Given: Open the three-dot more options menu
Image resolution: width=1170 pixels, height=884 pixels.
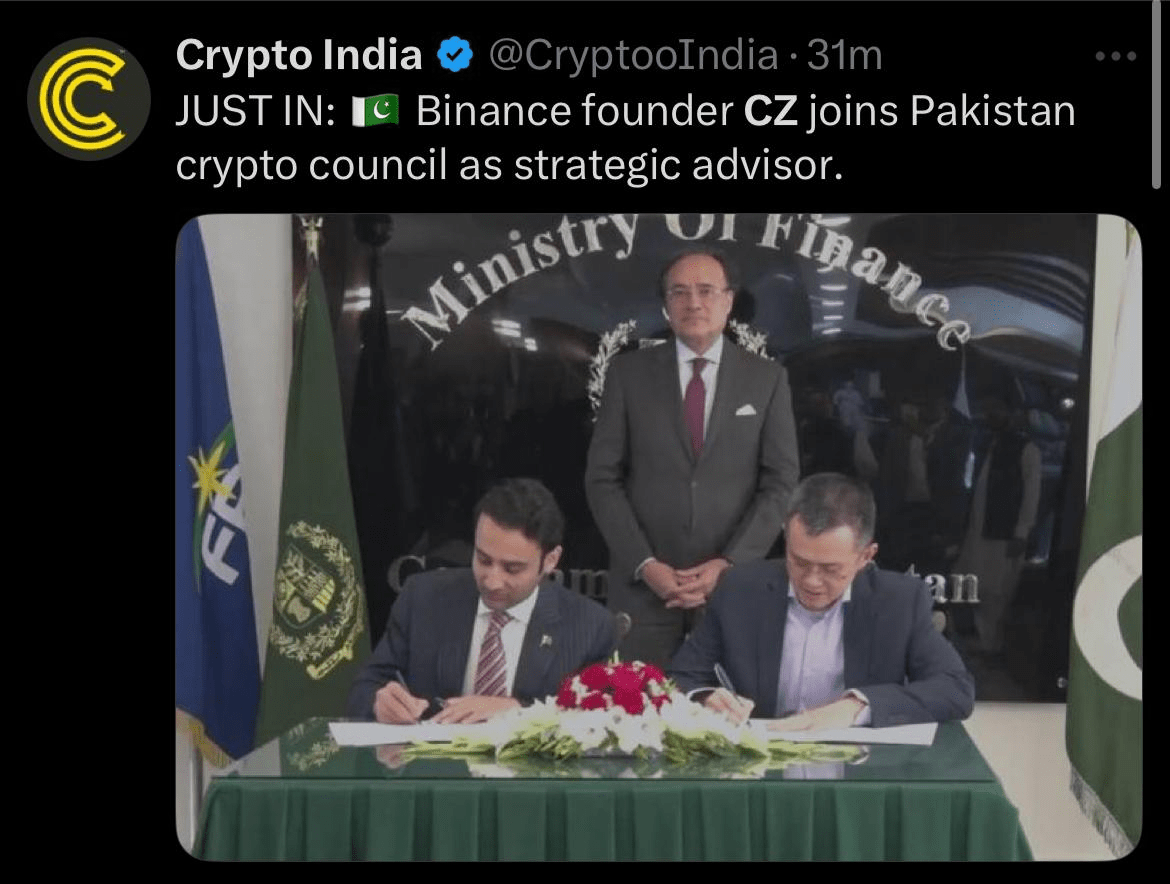Looking at the screenshot, I should click(1116, 56).
